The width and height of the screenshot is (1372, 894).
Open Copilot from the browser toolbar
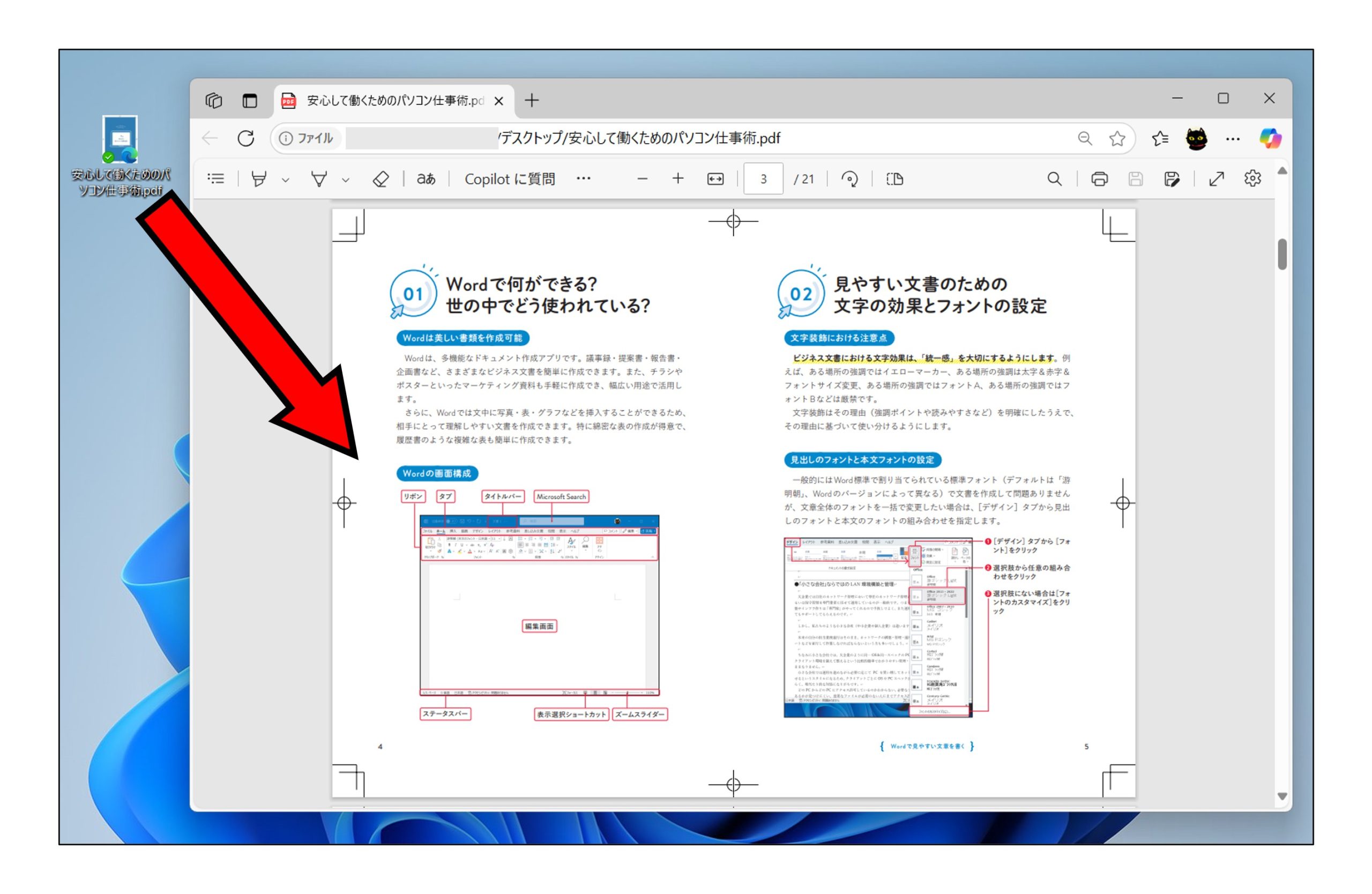[x=1270, y=138]
